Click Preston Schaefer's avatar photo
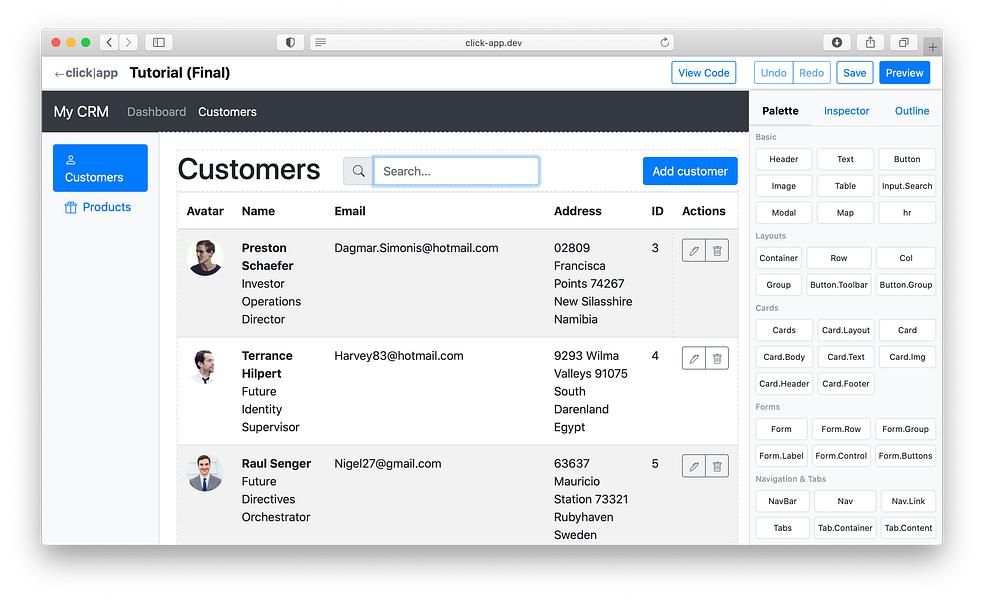Image resolution: width=984 pixels, height=600 pixels. coord(205,257)
